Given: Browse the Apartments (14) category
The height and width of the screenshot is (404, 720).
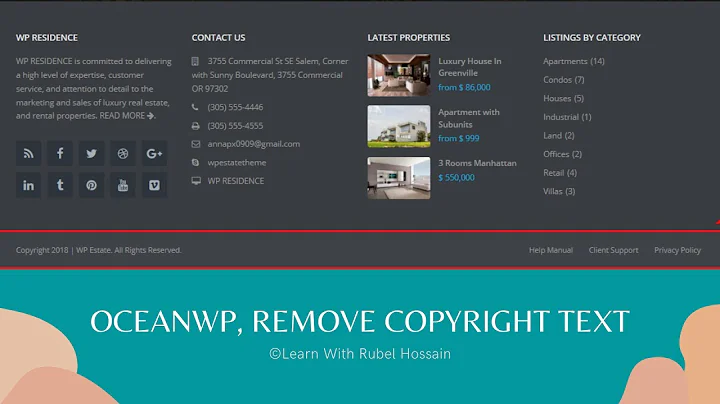Looking at the screenshot, I should click(x=574, y=61).
